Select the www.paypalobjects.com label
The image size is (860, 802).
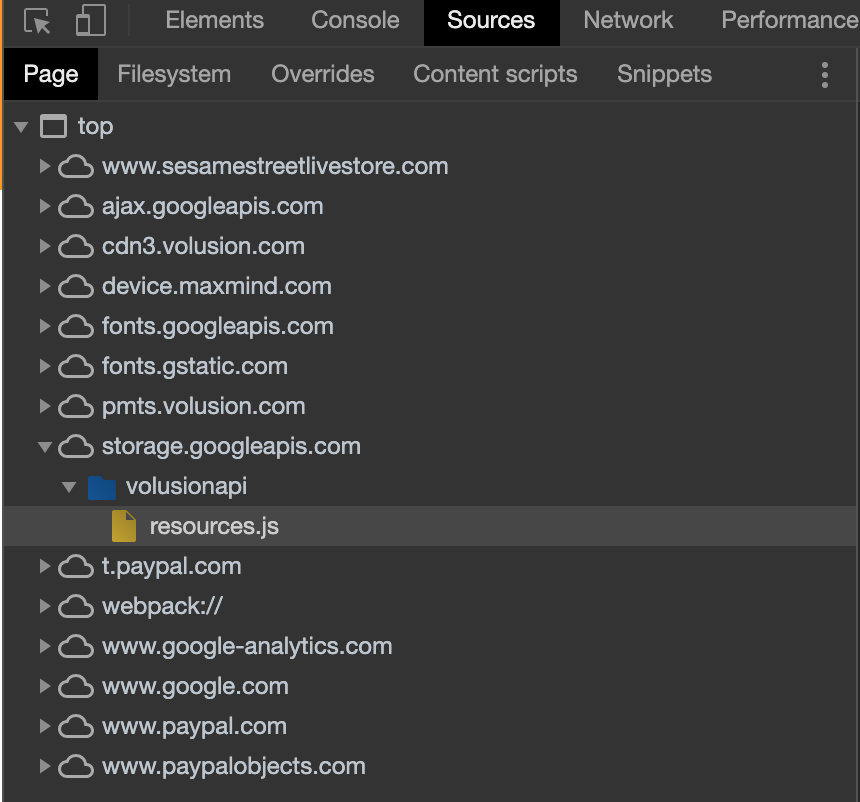pyautogui.click(x=234, y=767)
